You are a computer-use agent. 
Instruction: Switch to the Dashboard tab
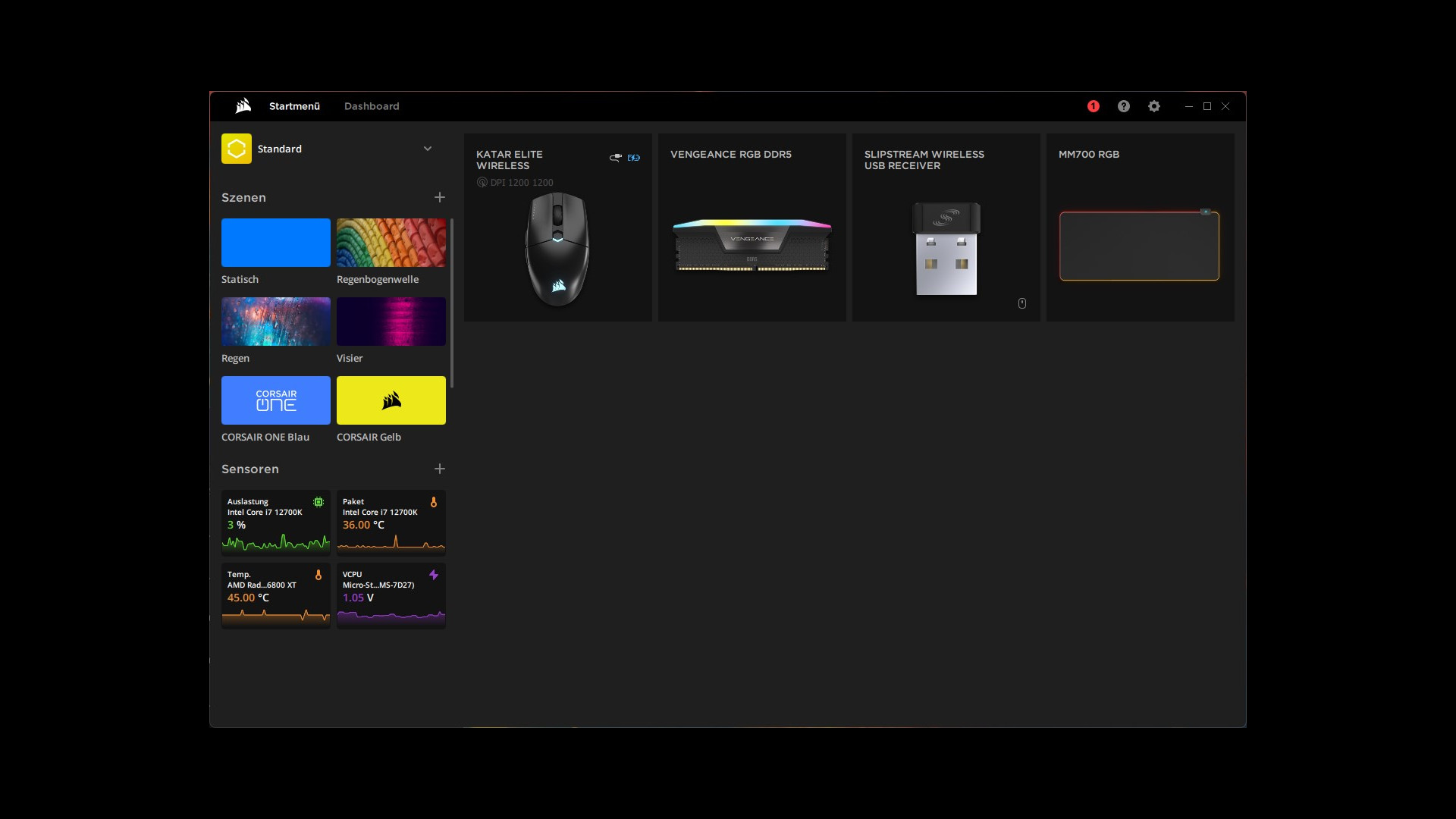pyautogui.click(x=372, y=106)
